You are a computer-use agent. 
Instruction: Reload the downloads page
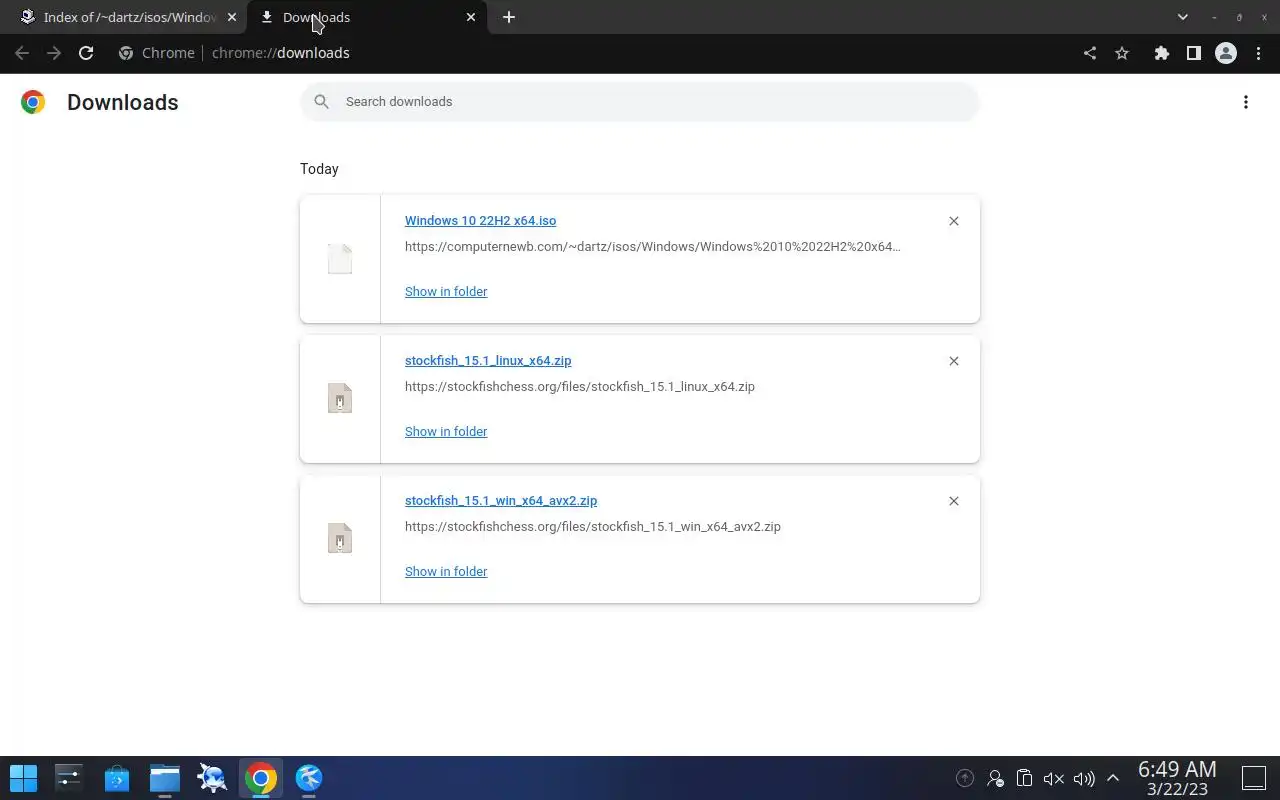[x=86, y=53]
